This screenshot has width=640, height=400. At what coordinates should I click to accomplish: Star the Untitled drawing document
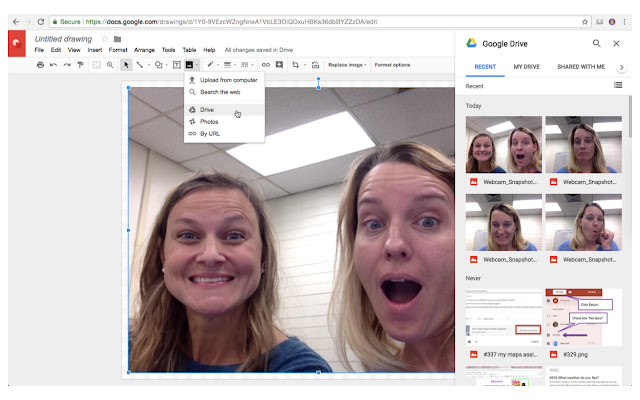click(x=105, y=39)
